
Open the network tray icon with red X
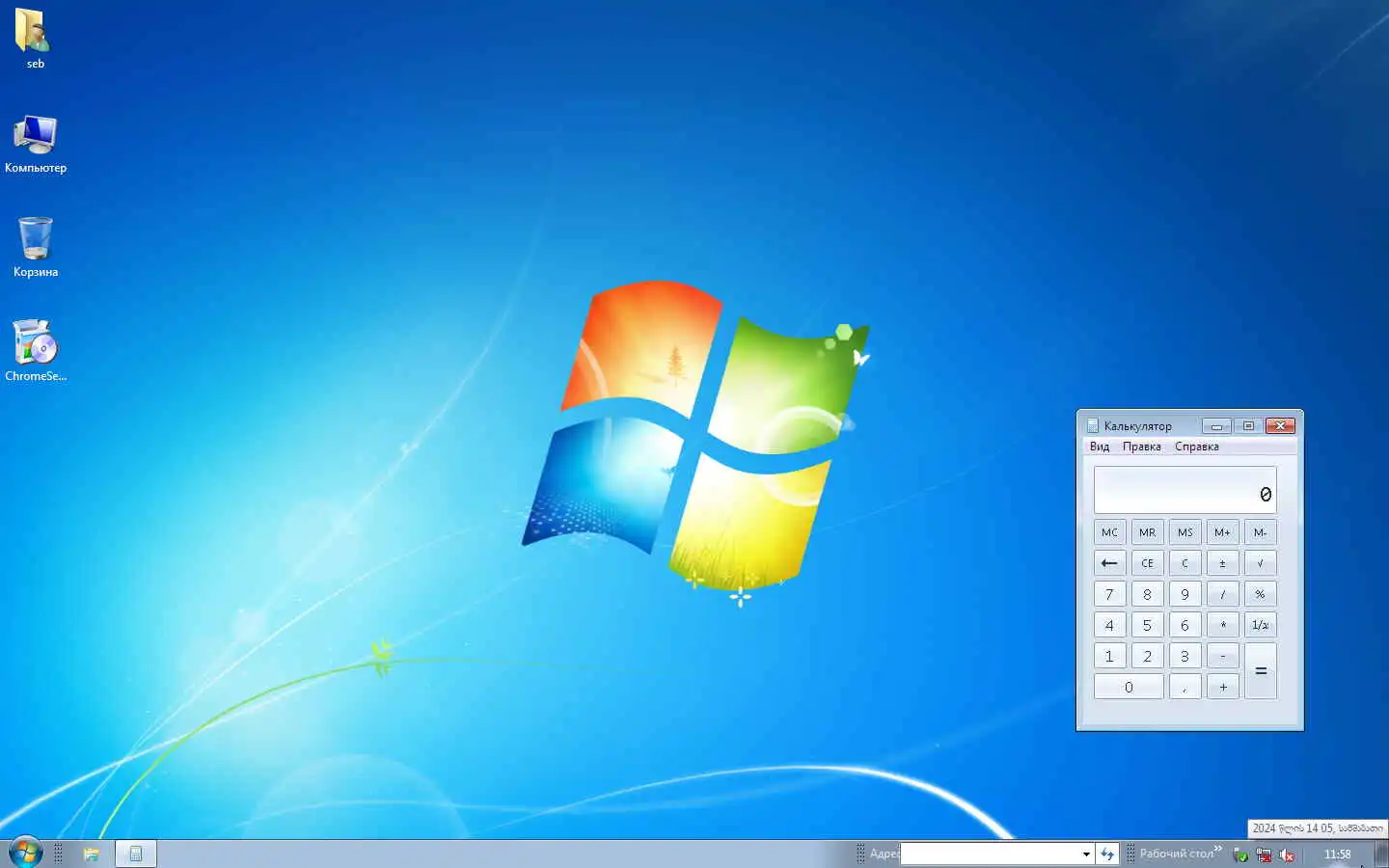[x=1264, y=854]
